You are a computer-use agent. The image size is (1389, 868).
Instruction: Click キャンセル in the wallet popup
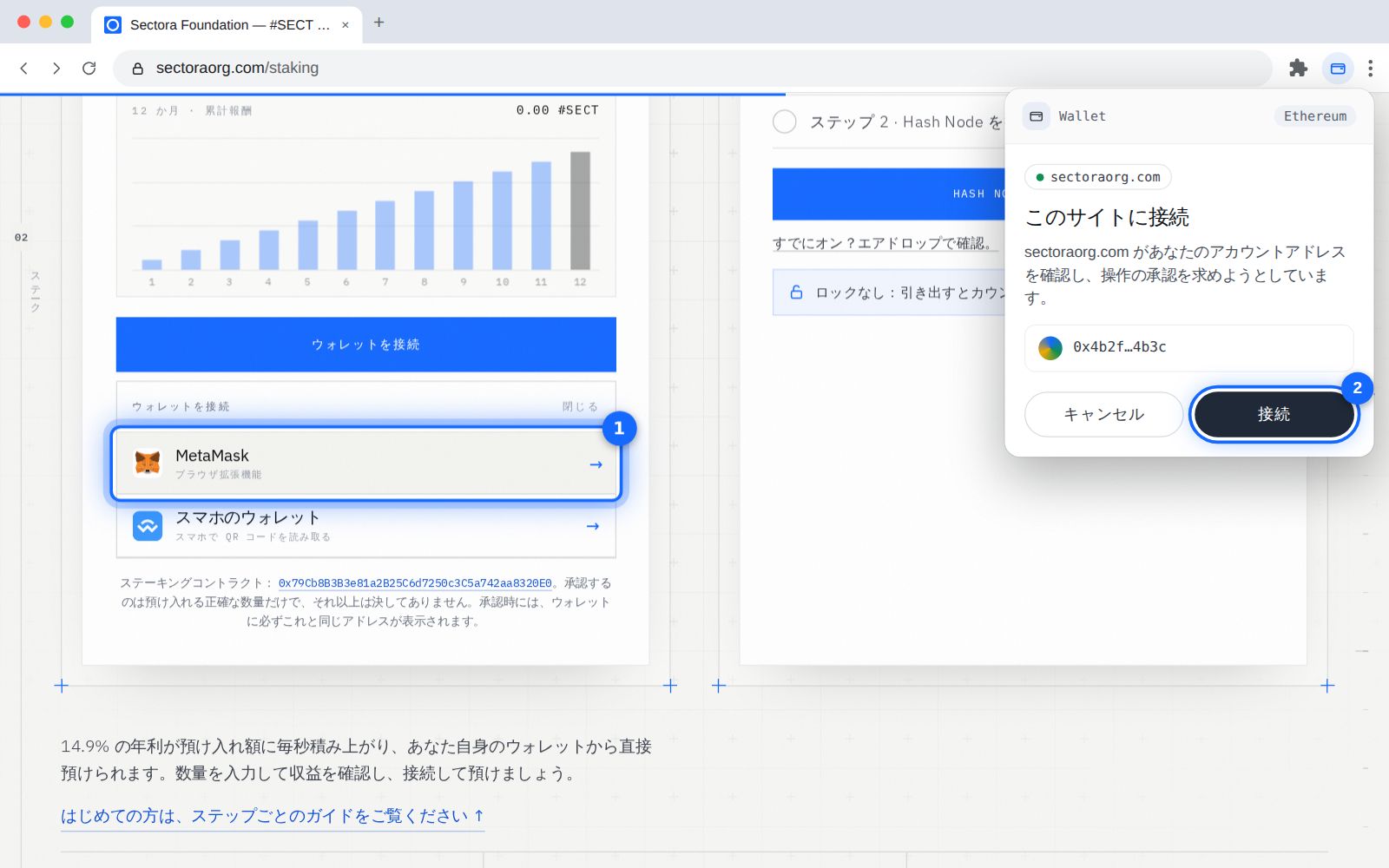pos(1103,414)
